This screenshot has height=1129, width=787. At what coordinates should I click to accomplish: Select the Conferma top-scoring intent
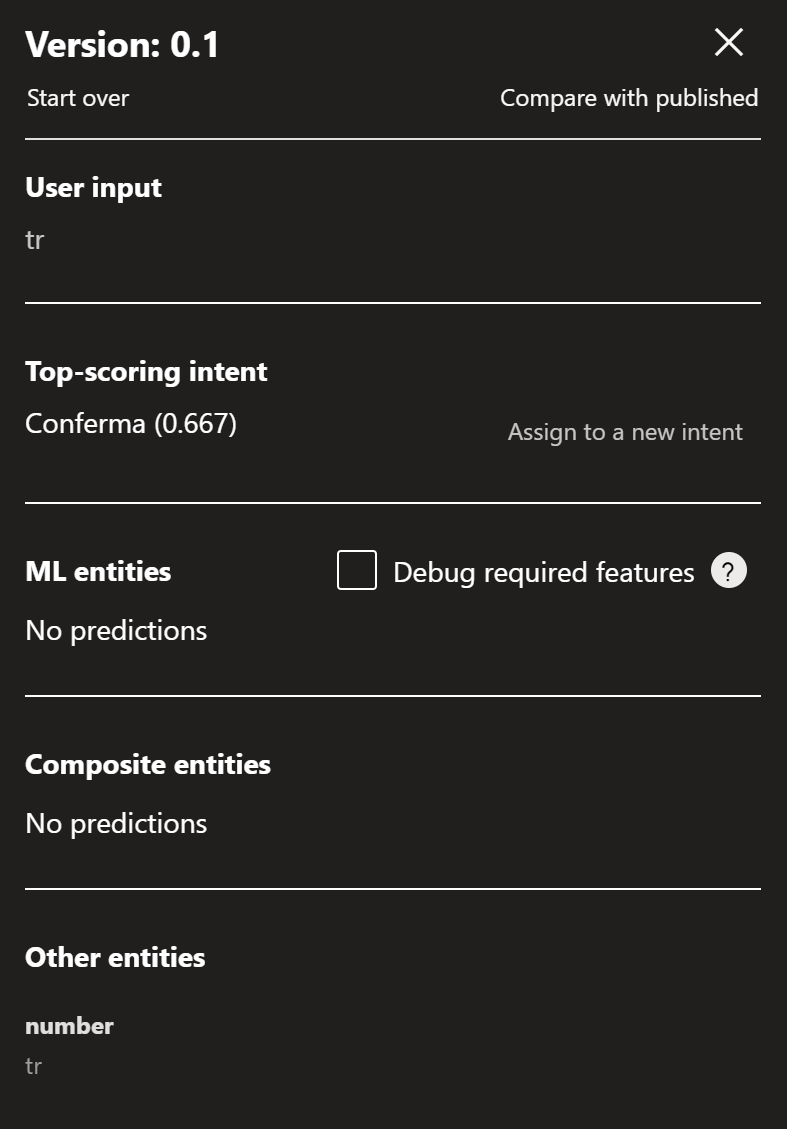[131, 423]
